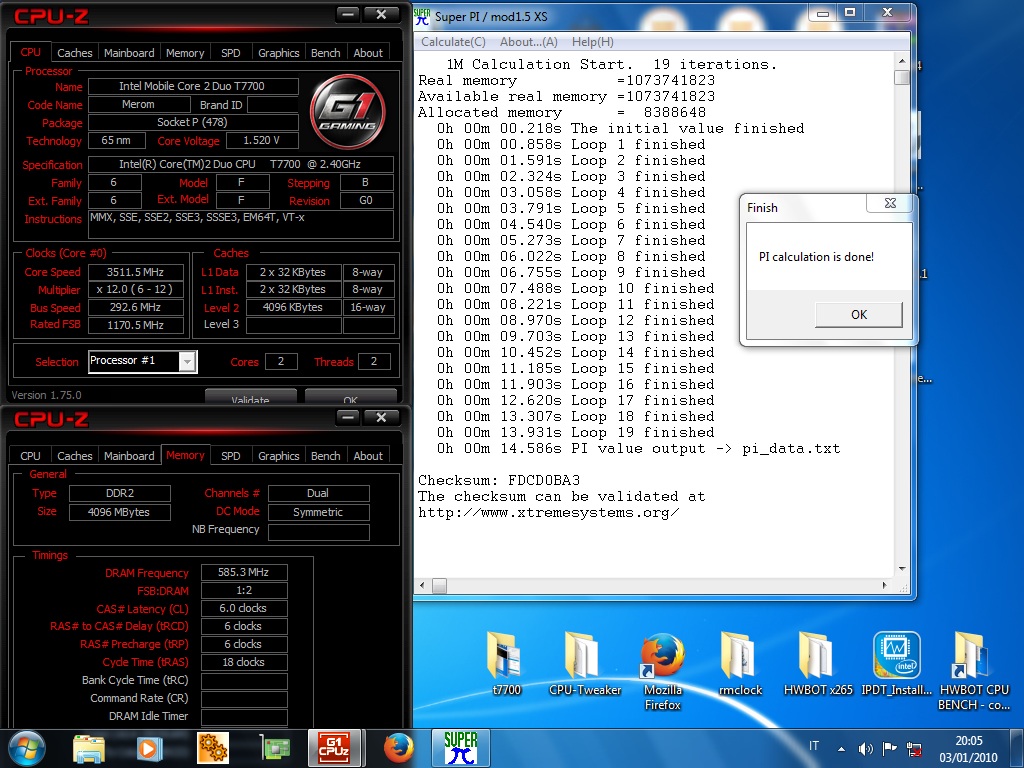Viewport: 1024px width, 768px height.
Task: Open the Windows Start menu orb
Action: pos(27,748)
